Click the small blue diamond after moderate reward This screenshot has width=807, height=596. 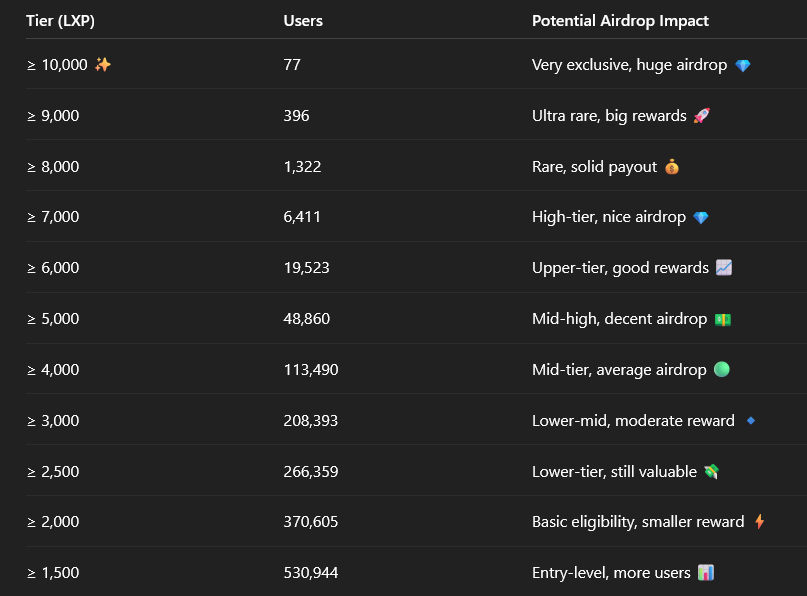pyautogui.click(x=751, y=420)
